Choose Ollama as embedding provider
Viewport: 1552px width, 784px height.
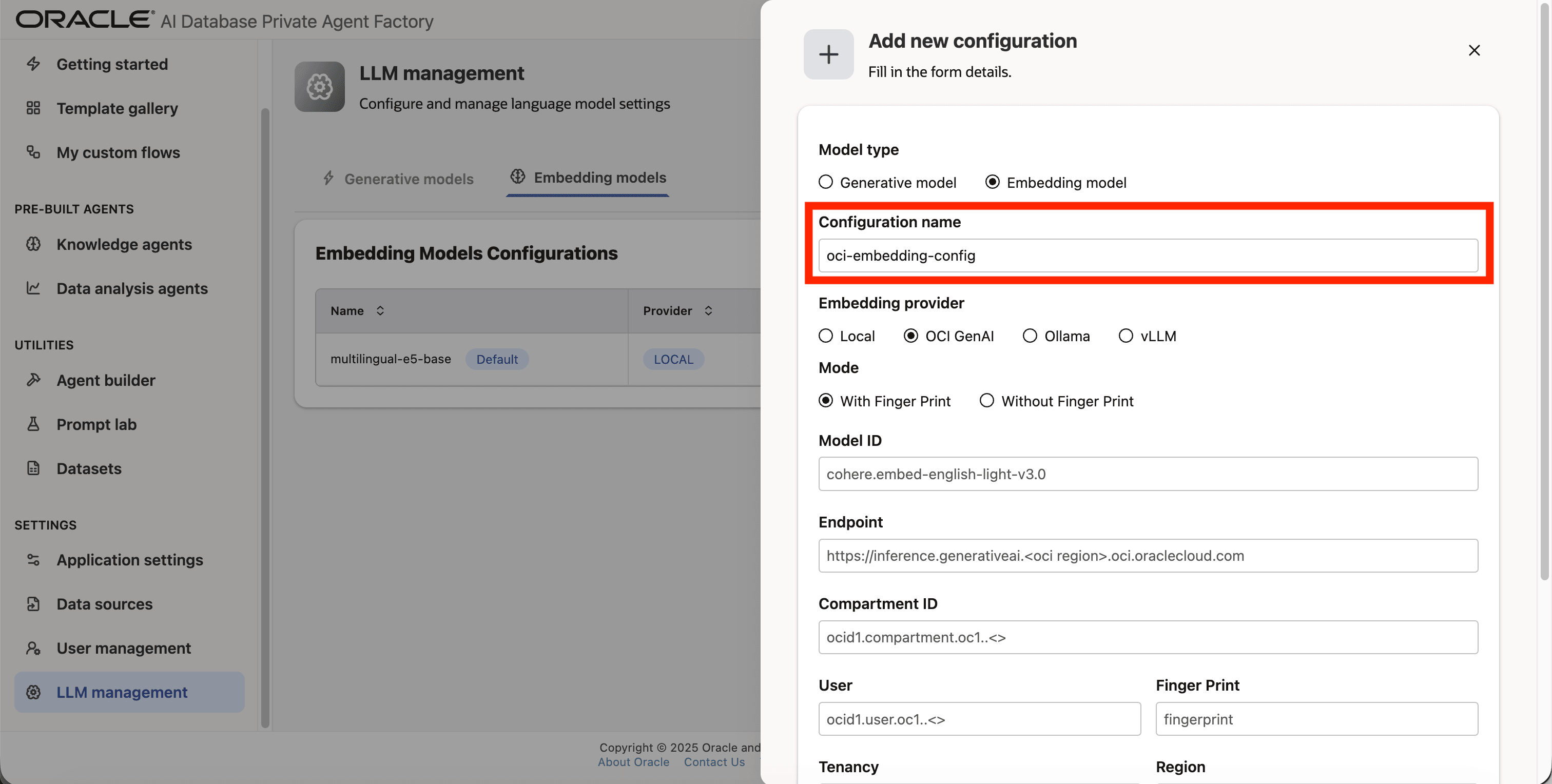(x=1030, y=336)
